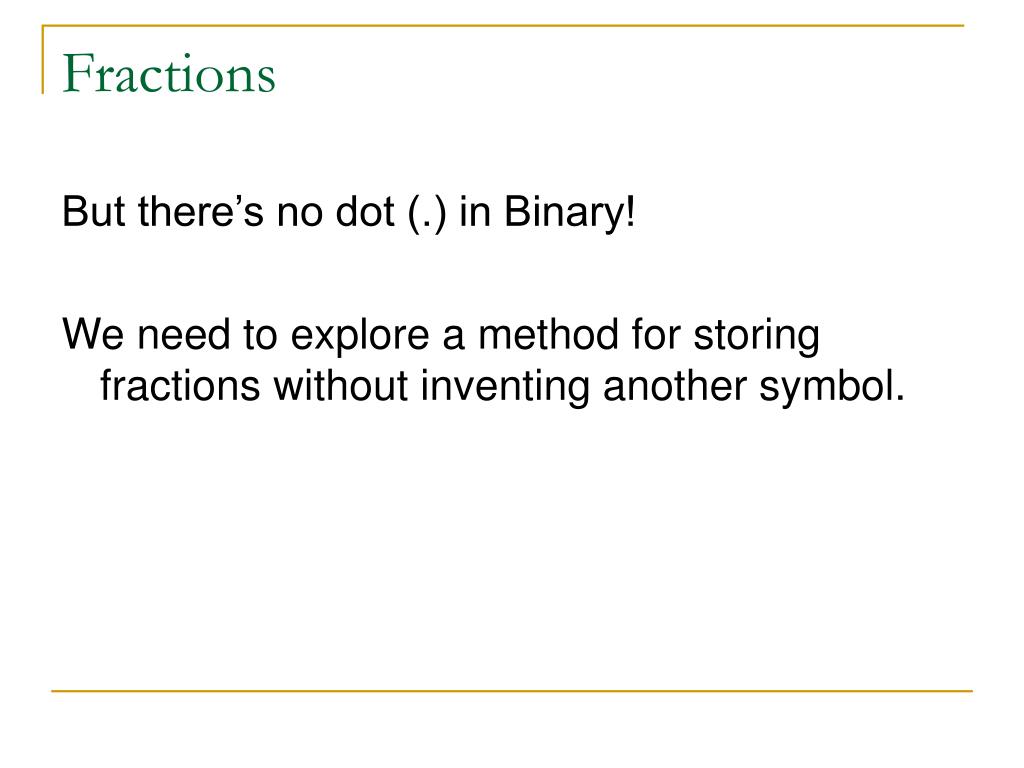Click the word We starting second paragraph
This screenshot has width=1024, height=768.
coord(93,334)
